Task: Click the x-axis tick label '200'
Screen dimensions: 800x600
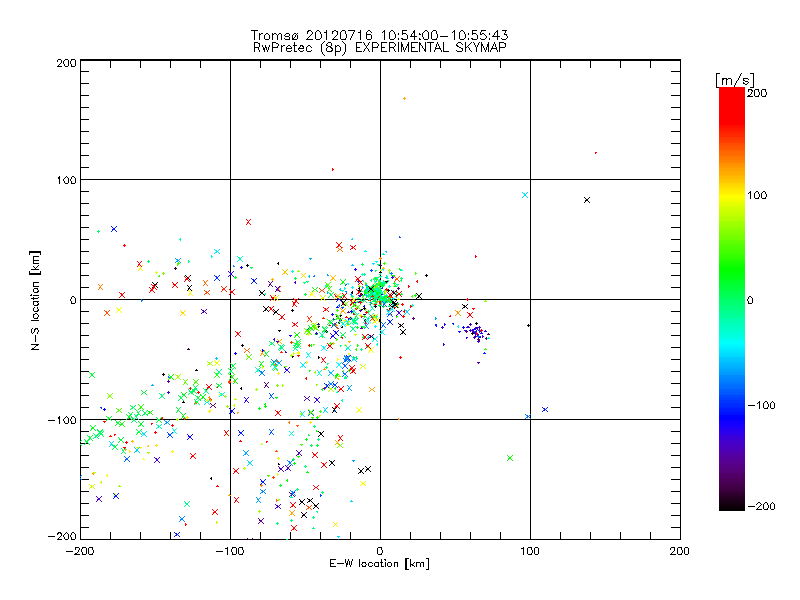Action: [680, 551]
